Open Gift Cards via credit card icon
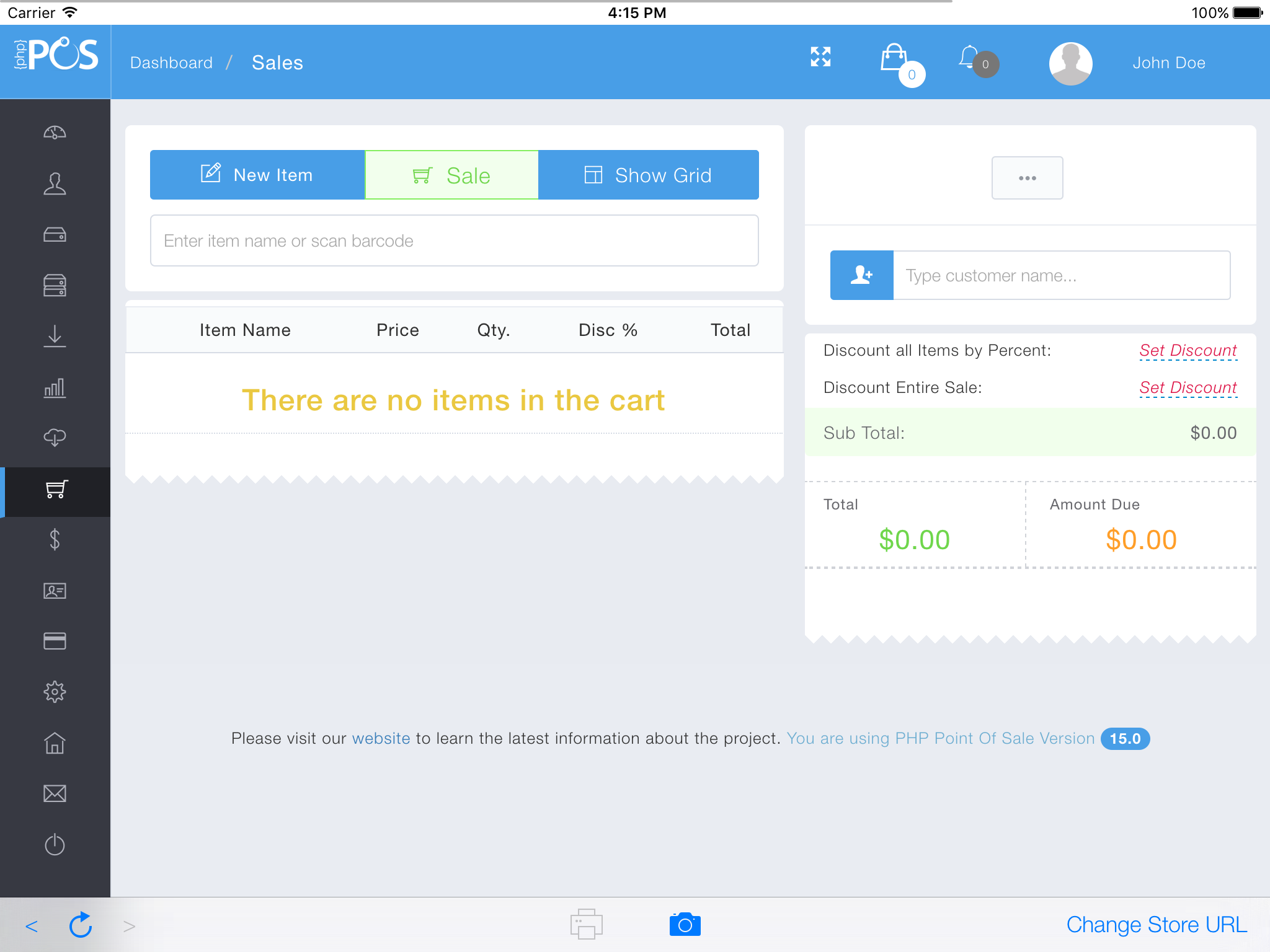1270x952 pixels. pos(55,641)
